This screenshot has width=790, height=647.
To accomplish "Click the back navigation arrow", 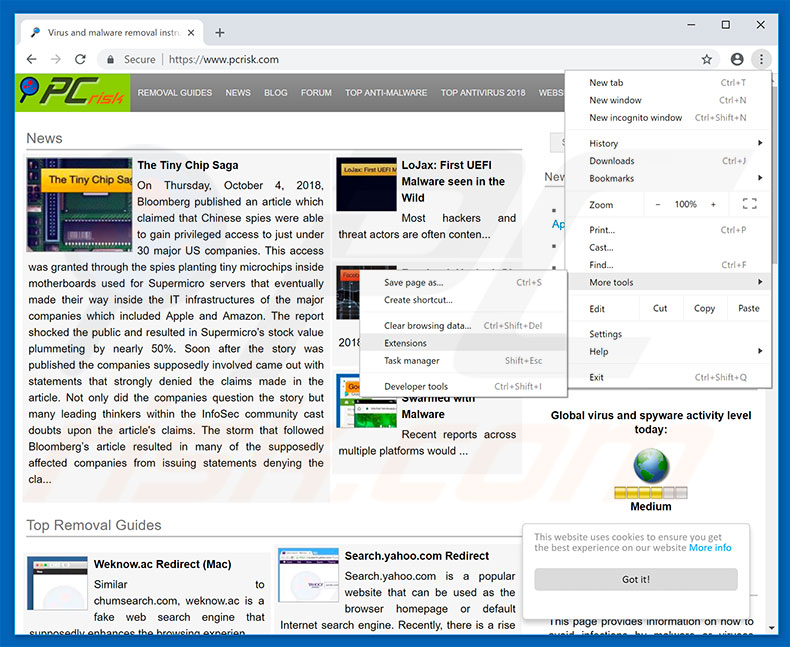I will 29,60.
